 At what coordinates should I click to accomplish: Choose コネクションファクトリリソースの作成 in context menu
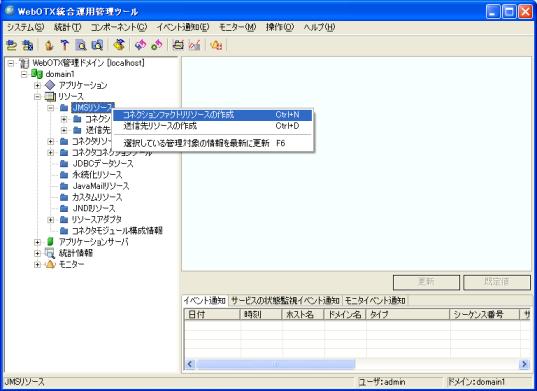(x=212, y=115)
